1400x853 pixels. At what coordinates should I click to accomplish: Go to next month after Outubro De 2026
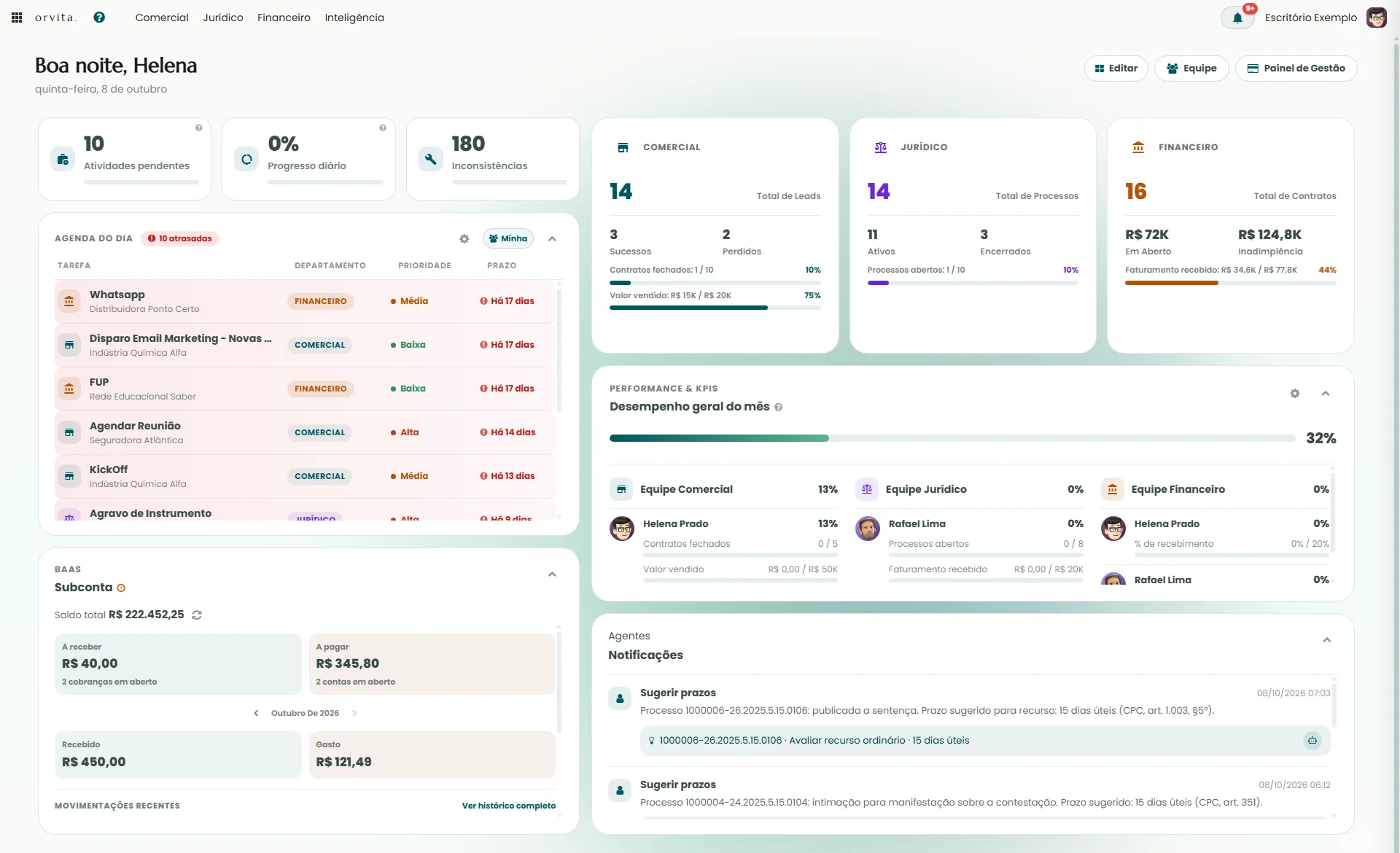click(354, 713)
